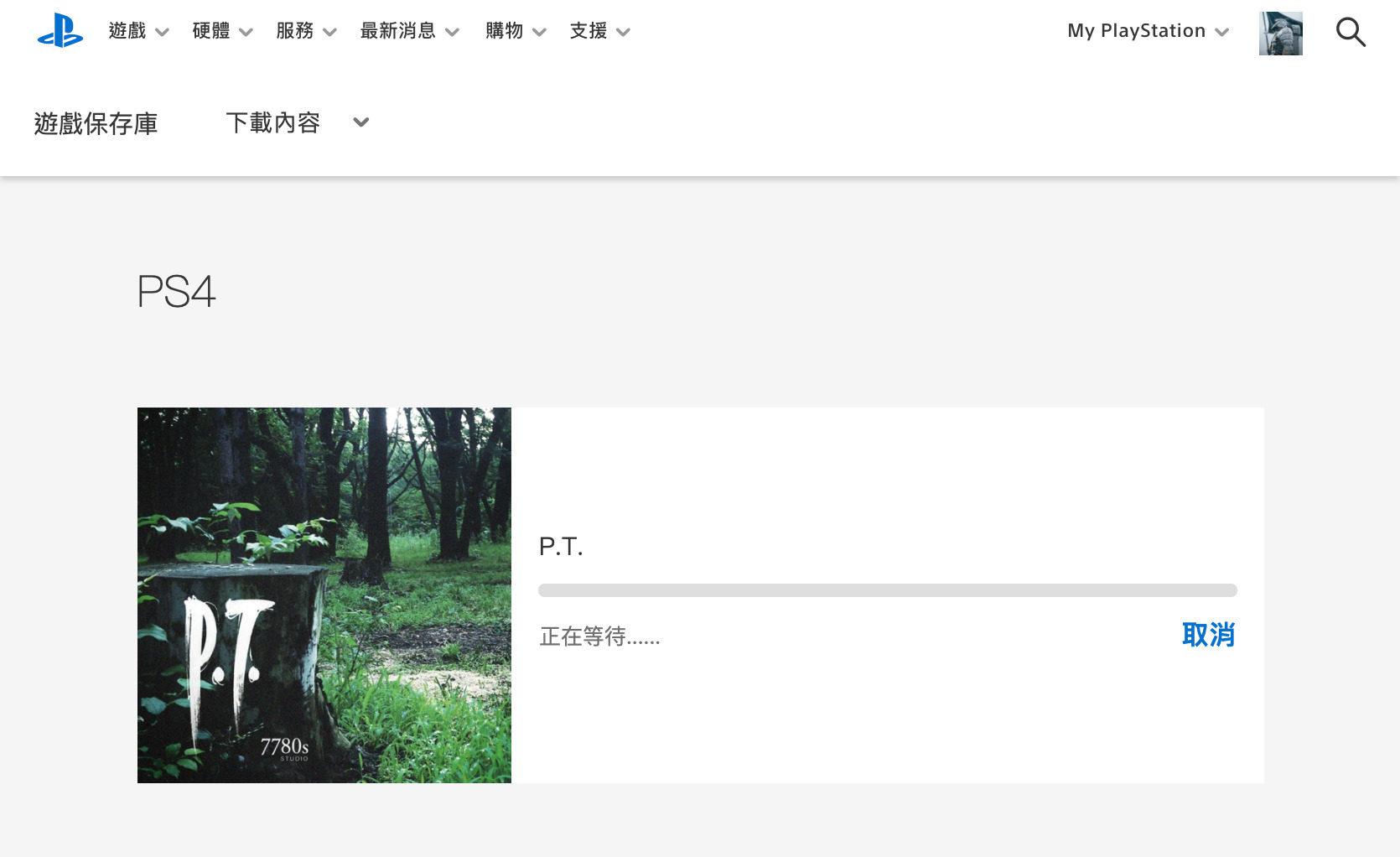The height and width of the screenshot is (857, 1400).
Task: Expand the 遊戲 menu chevron
Action: click(163, 33)
